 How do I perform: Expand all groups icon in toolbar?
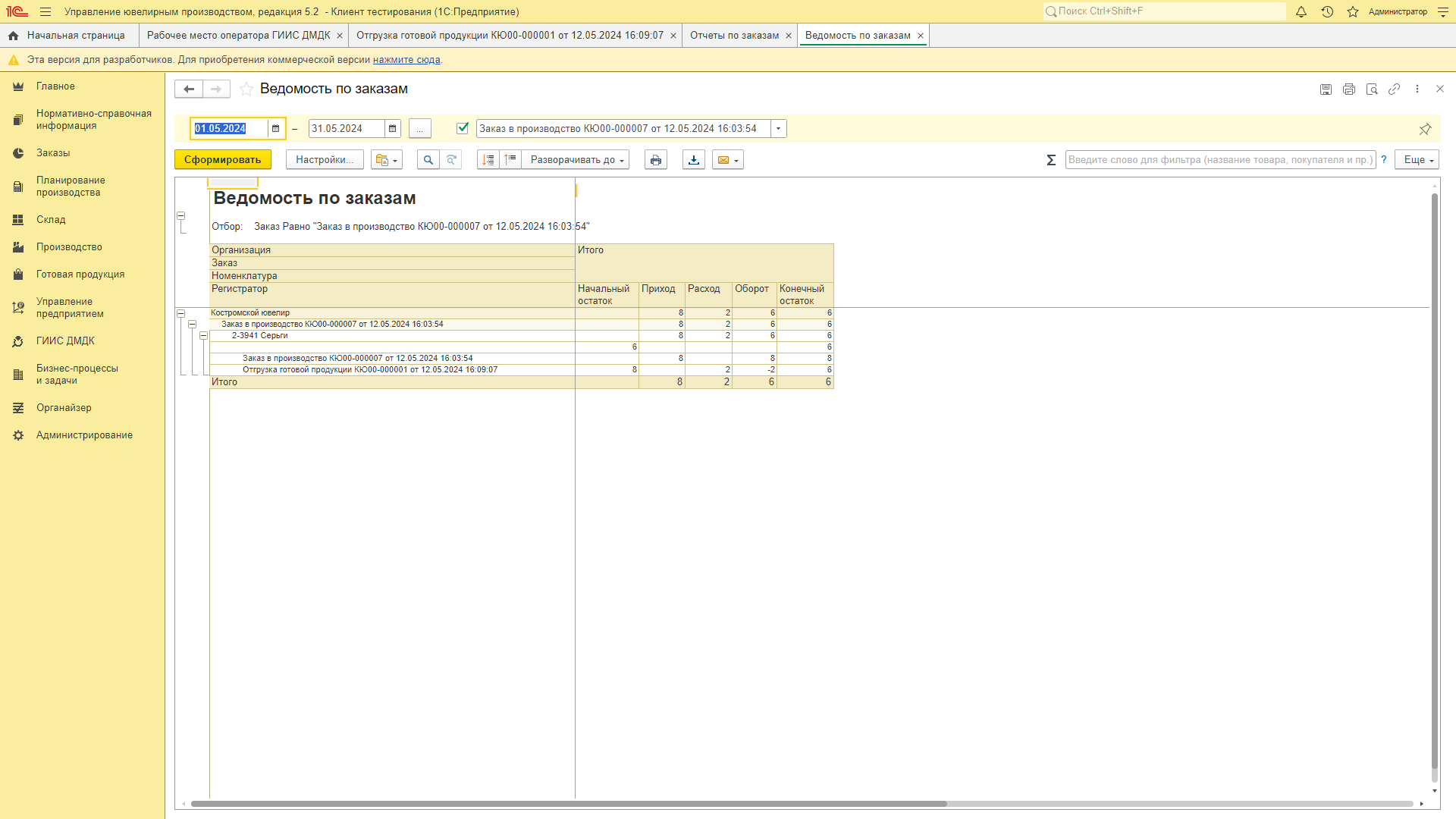point(510,160)
